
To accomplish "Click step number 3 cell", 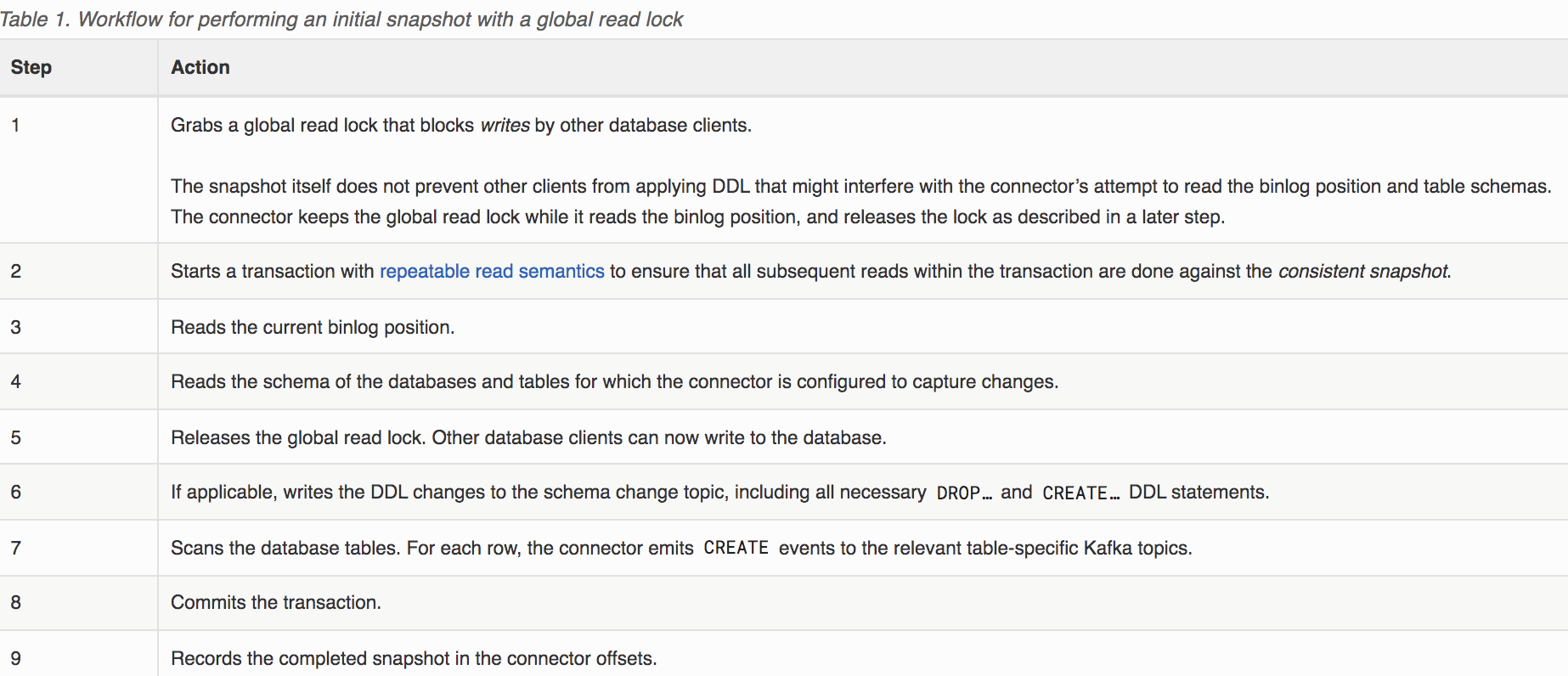I will point(79,327).
